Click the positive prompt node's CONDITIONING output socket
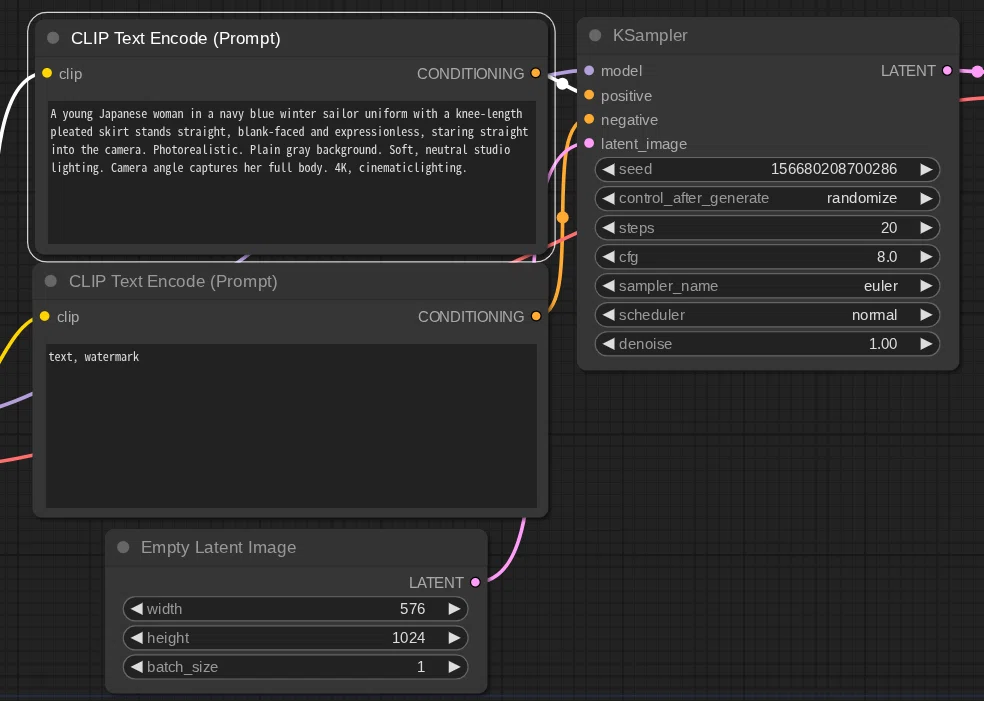Viewport: 984px width, 701px height. pos(535,73)
